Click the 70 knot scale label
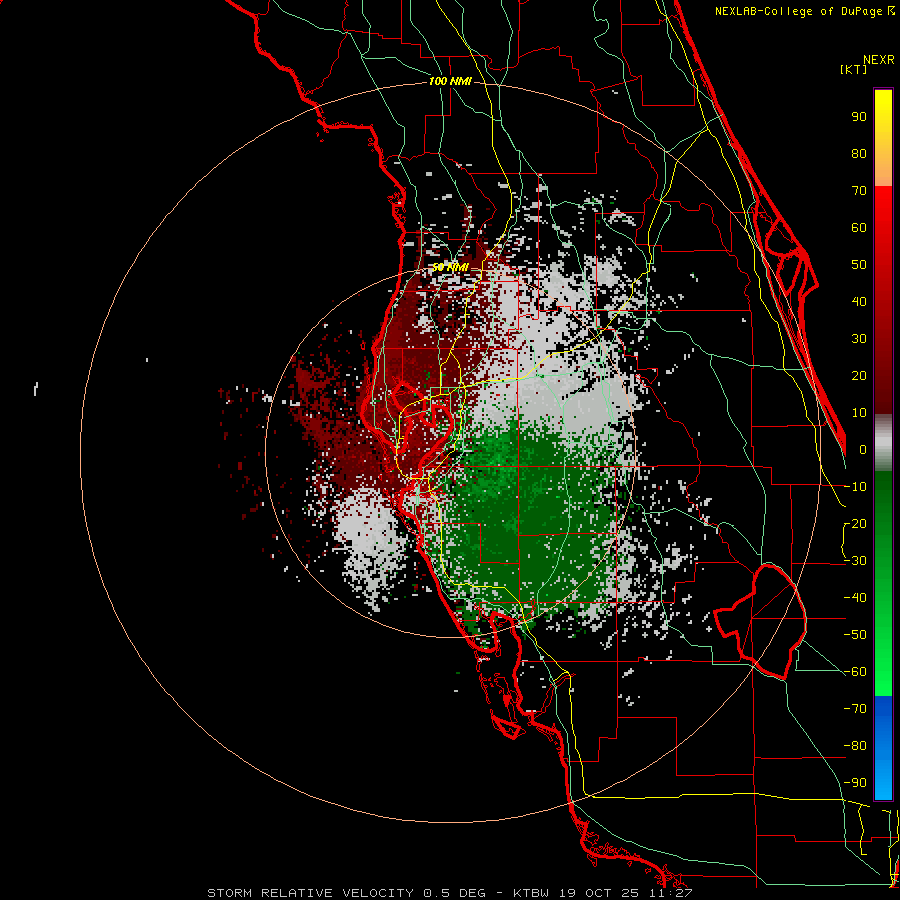Screen dimensions: 900x900 (859, 191)
